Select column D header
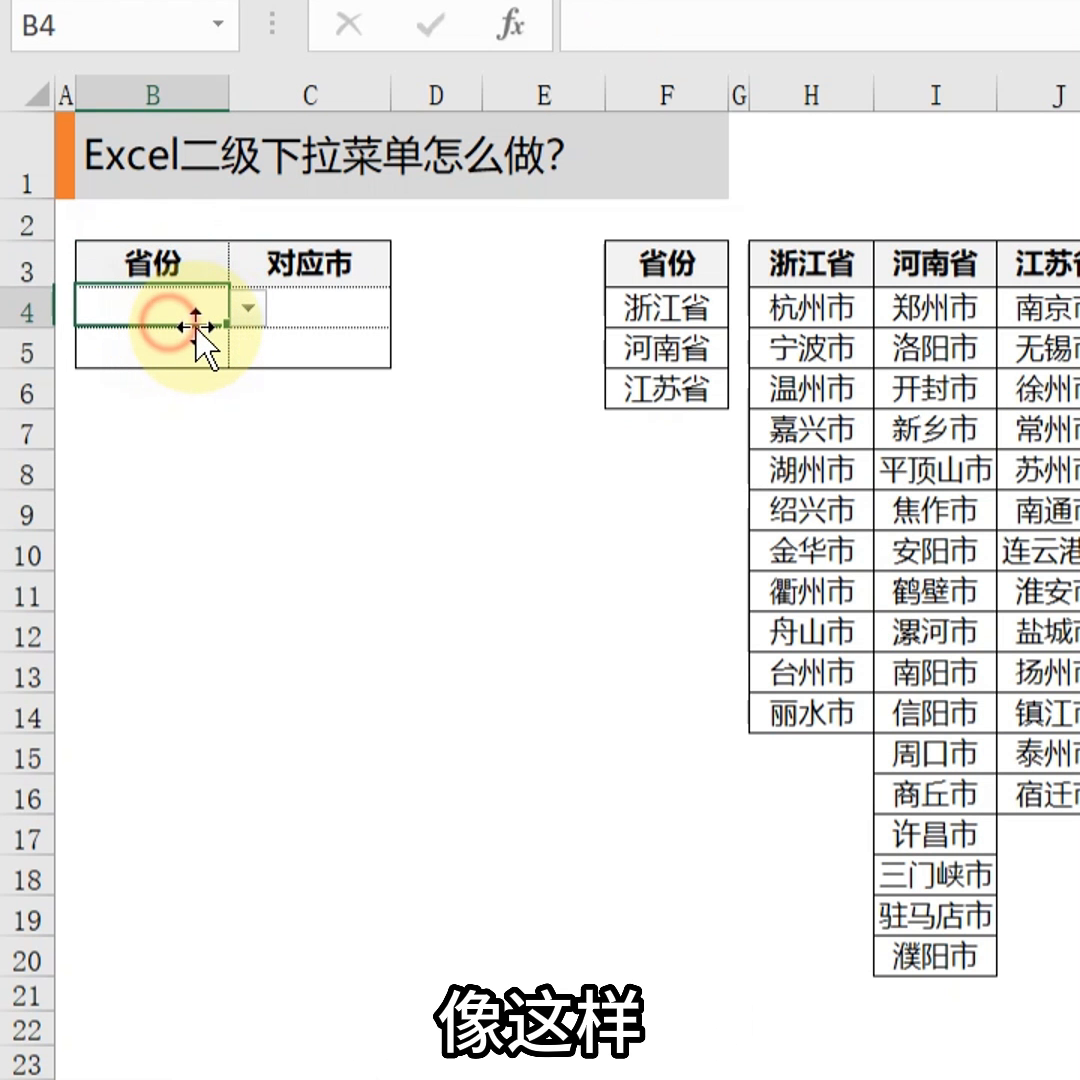The width and height of the screenshot is (1080, 1080). click(x=436, y=95)
